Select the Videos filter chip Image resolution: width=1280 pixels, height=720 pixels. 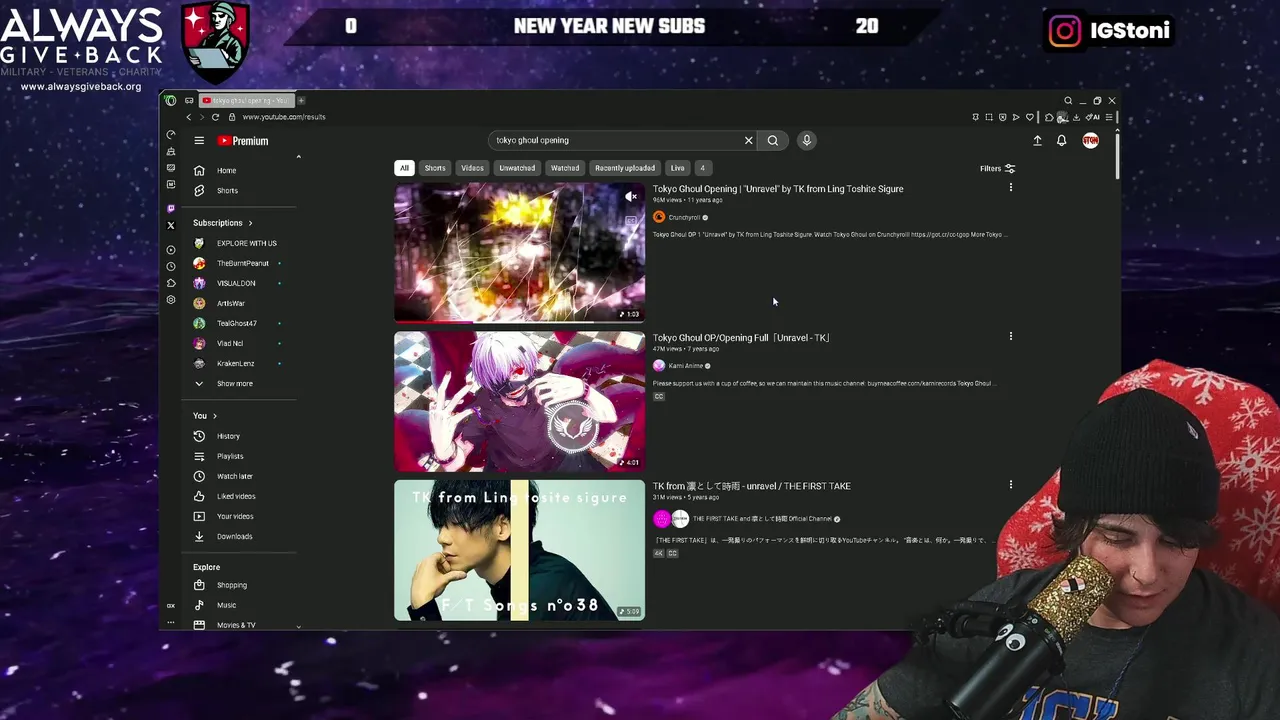(472, 168)
